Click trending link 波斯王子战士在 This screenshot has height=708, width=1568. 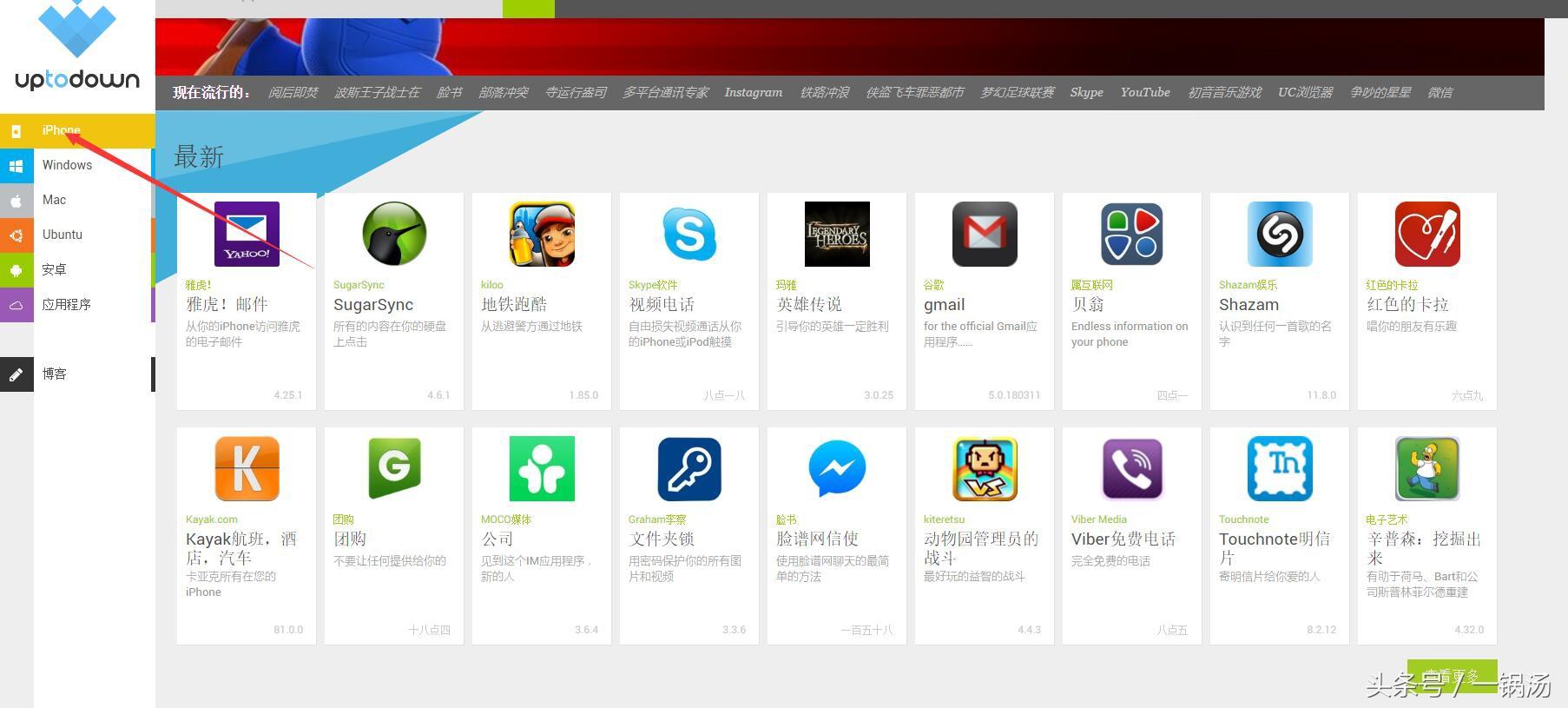(377, 92)
